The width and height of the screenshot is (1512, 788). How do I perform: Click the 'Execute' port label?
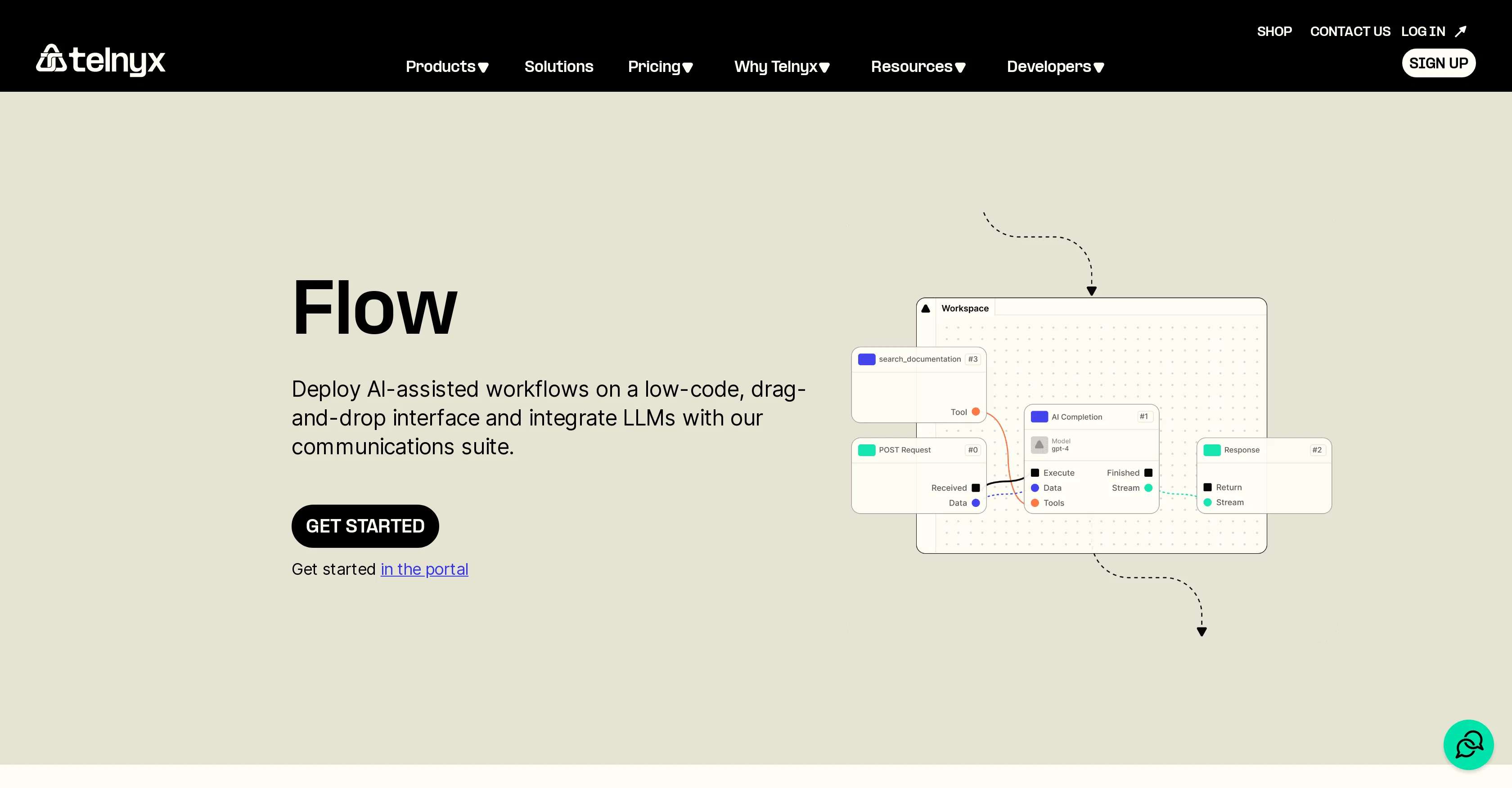[1059, 473]
